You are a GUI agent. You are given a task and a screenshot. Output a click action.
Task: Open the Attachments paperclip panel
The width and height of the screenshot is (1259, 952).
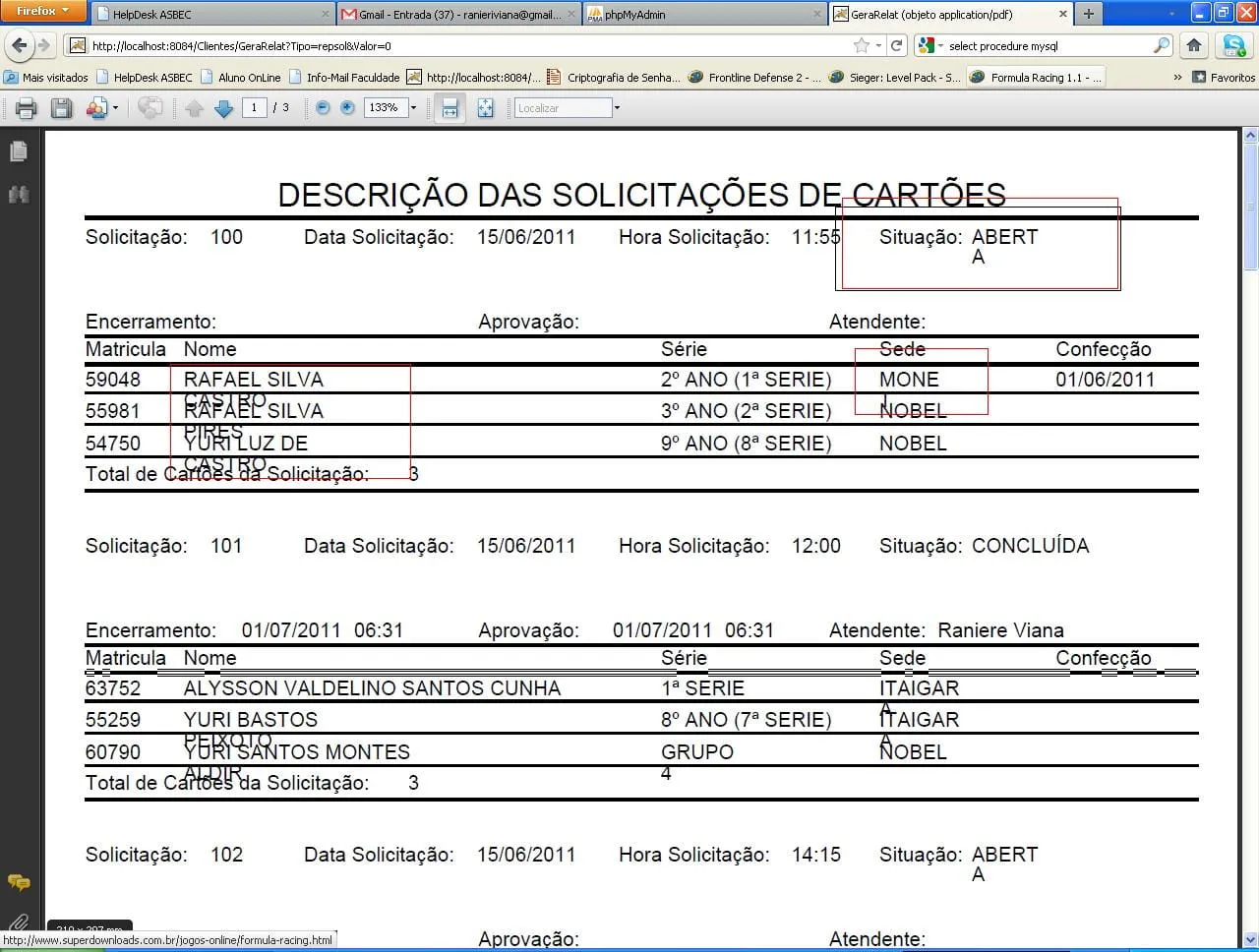(x=18, y=923)
